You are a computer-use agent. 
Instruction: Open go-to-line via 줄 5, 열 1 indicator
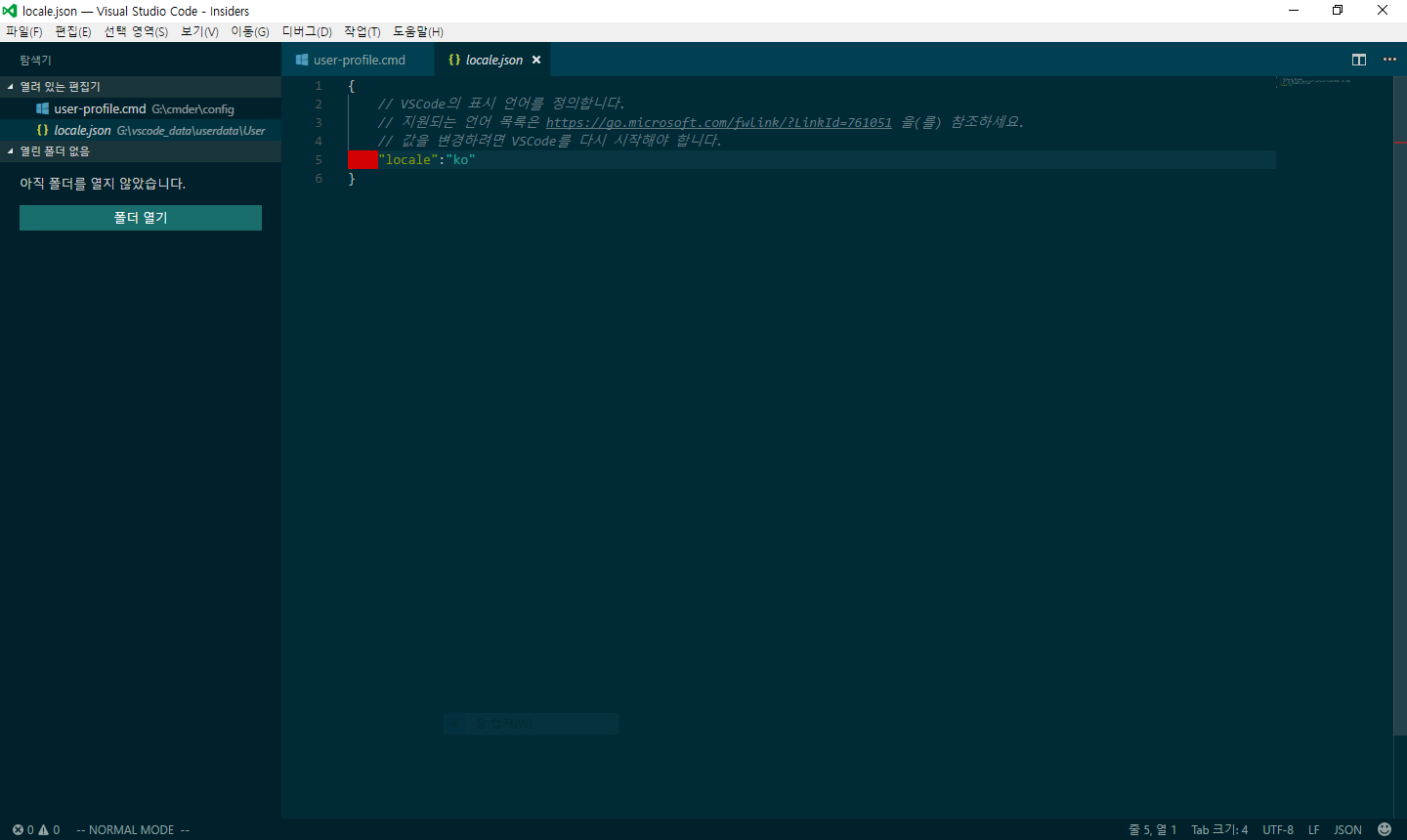(1151, 829)
